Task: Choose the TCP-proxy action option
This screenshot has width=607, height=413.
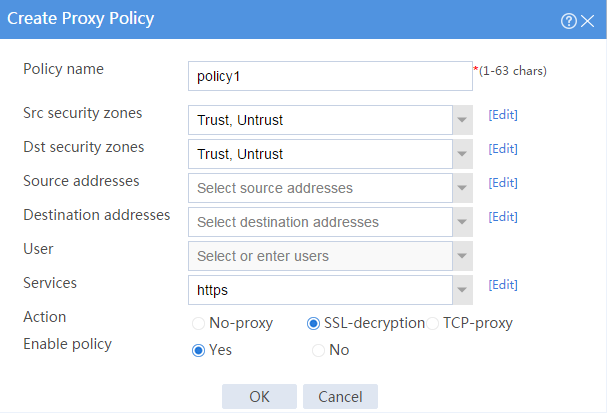Action: [x=432, y=323]
